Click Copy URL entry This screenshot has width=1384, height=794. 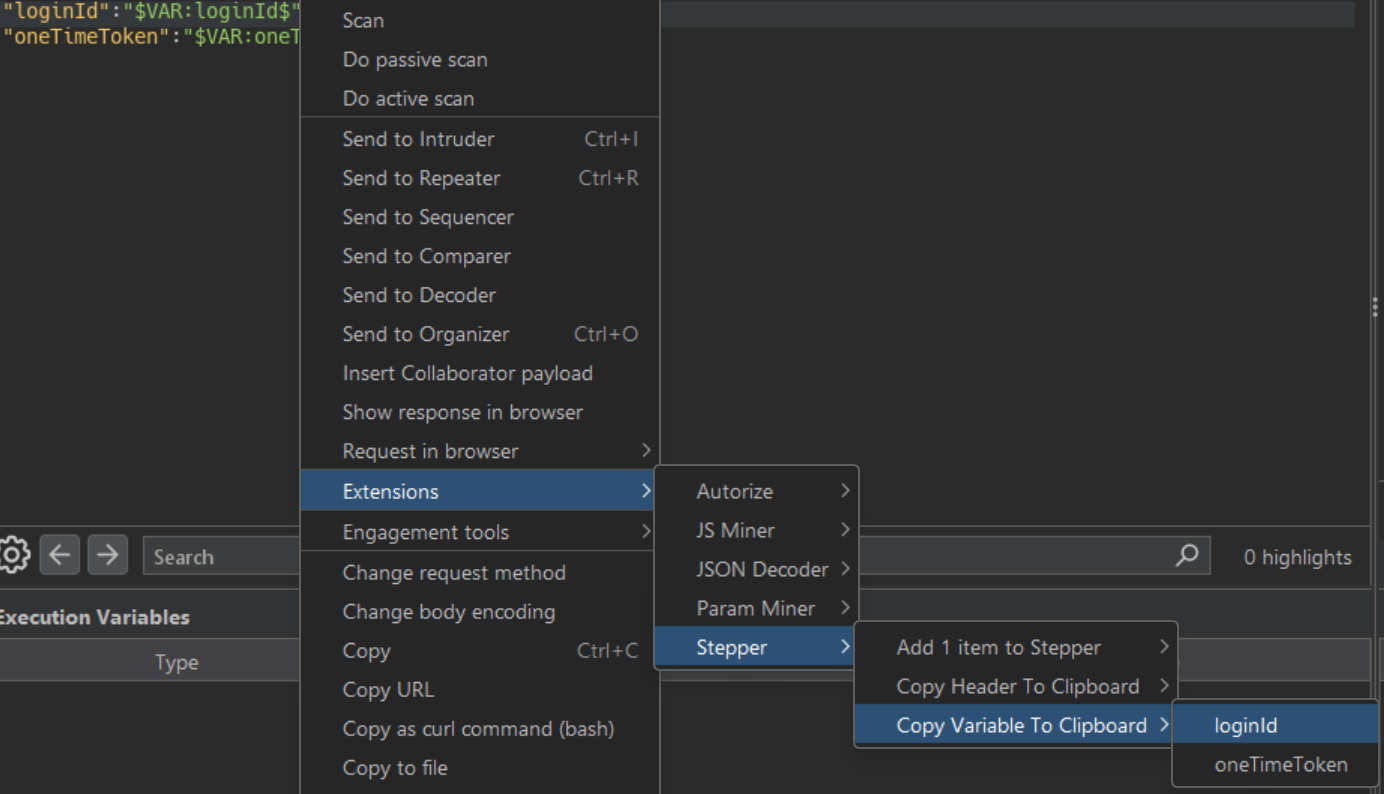point(480,689)
